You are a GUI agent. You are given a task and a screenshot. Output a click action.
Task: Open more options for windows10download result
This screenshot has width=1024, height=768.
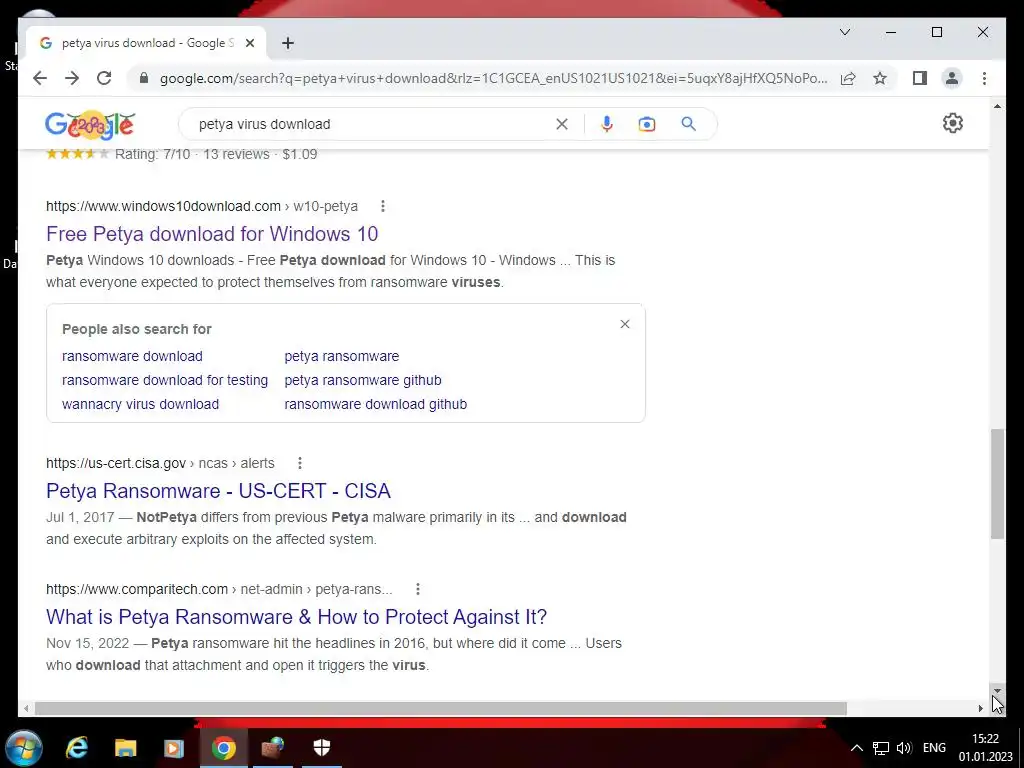(383, 206)
